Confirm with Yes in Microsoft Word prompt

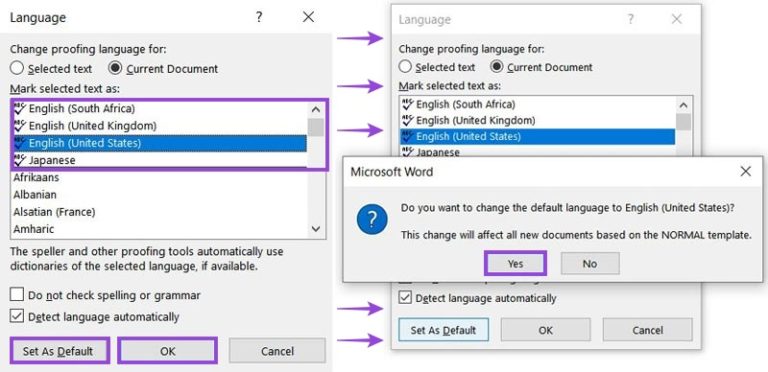515,264
